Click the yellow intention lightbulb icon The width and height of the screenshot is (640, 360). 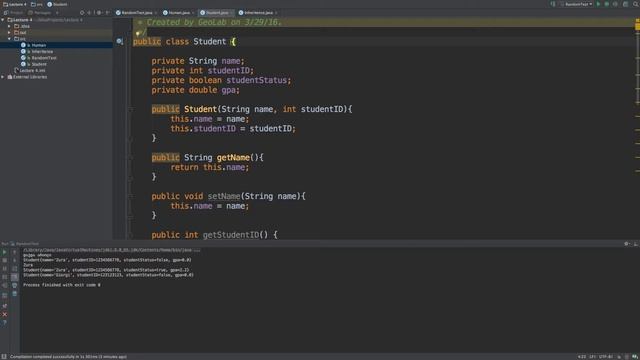(x=138, y=32)
